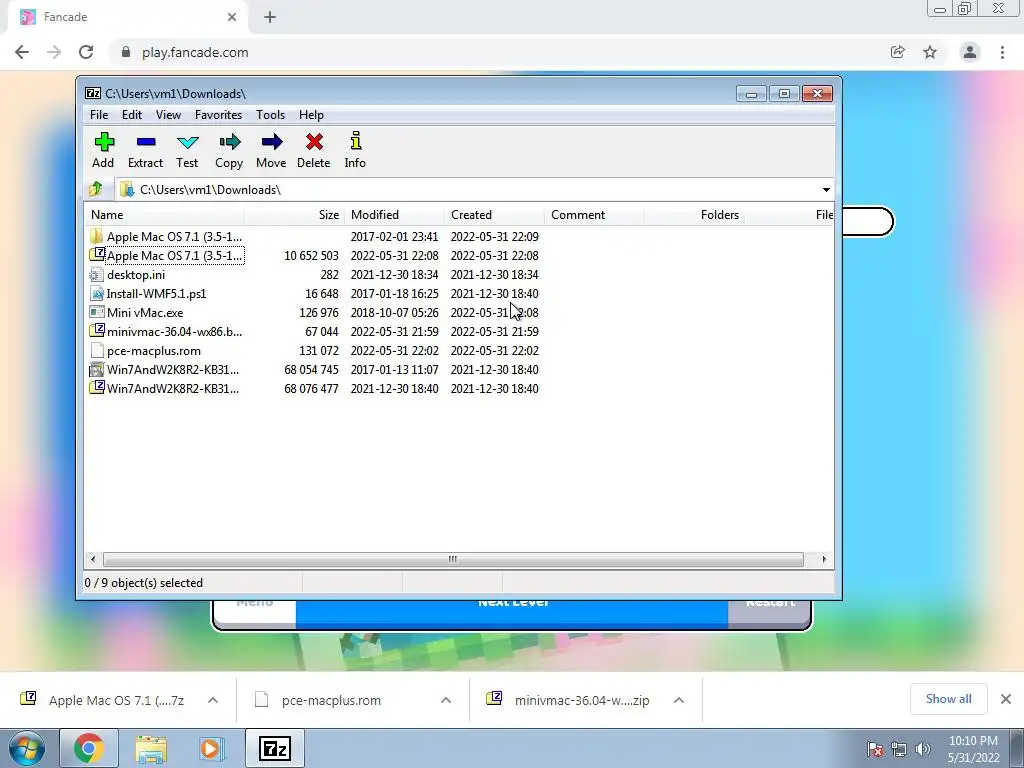Expand options for Apple Mac OS 7.1 download
Viewport: 1024px width, 768px height.
(213, 700)
